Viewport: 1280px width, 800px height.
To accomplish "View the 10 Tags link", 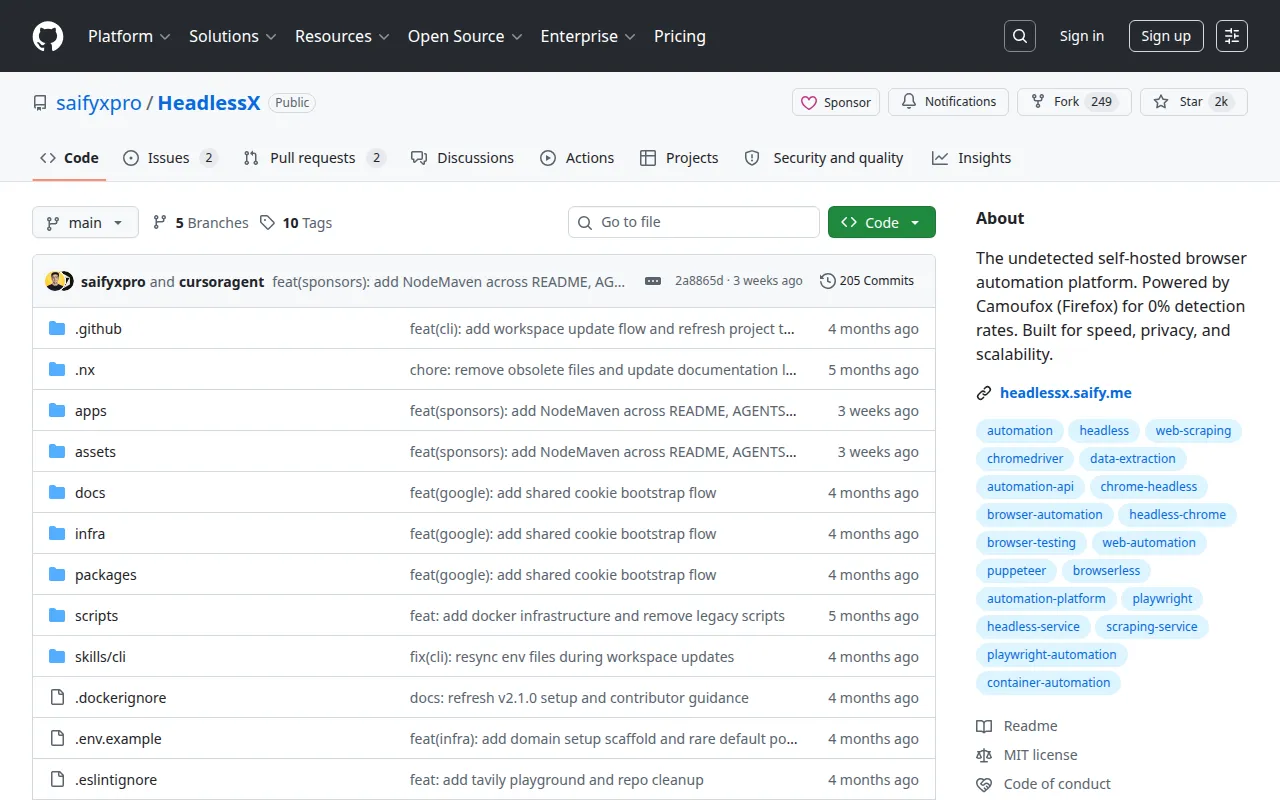I will pos(295,223).
